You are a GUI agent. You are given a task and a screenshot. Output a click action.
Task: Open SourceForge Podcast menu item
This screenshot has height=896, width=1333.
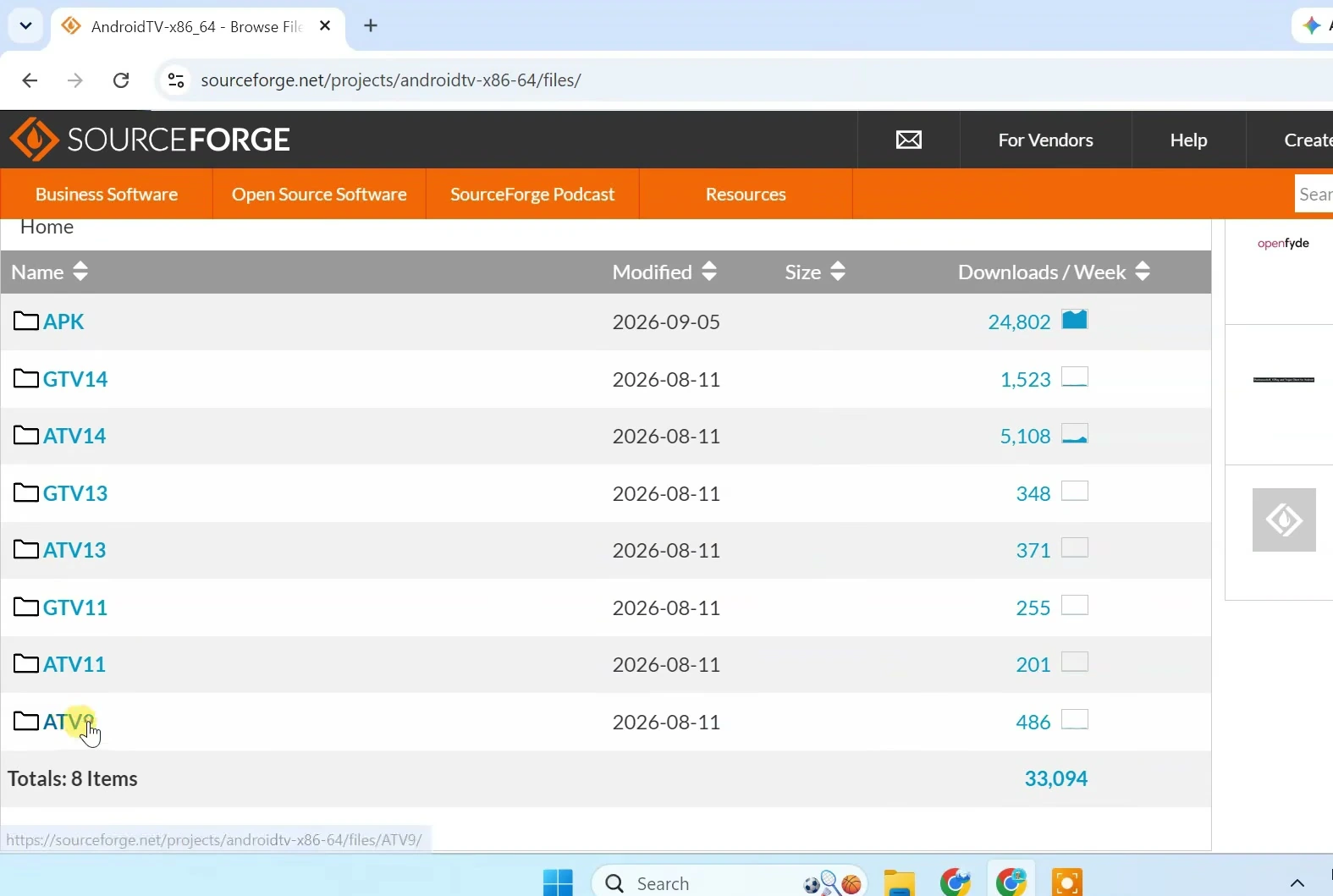coord(532,194)
